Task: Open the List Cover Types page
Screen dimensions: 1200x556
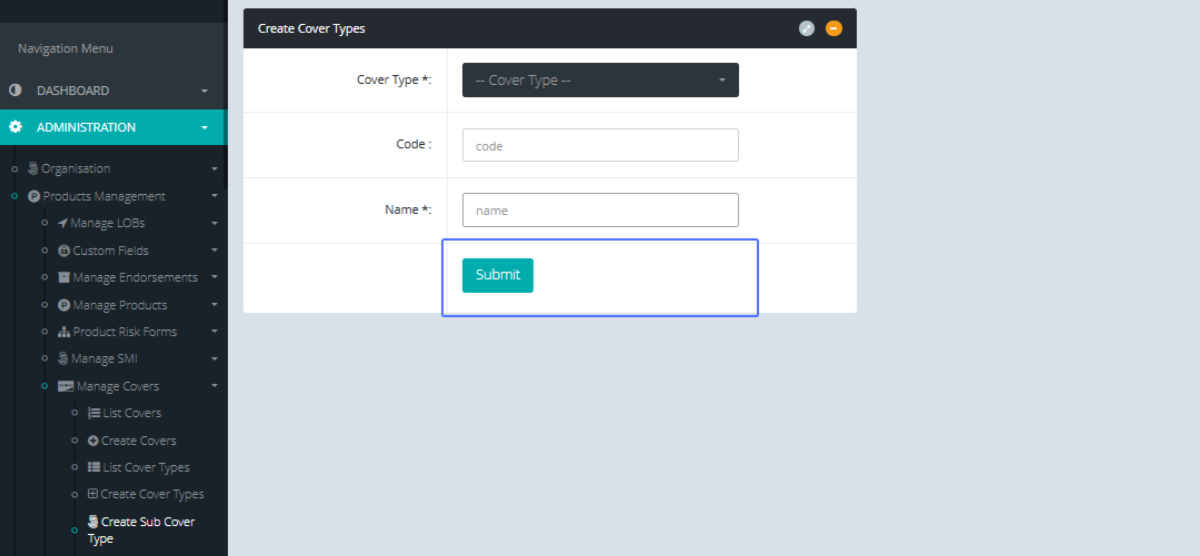Action: pyautogui.click(x=145, y=467)
